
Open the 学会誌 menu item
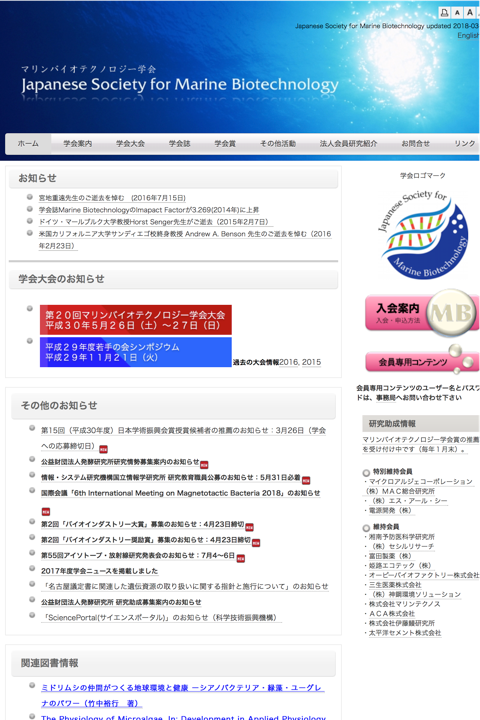click(180, 144)
